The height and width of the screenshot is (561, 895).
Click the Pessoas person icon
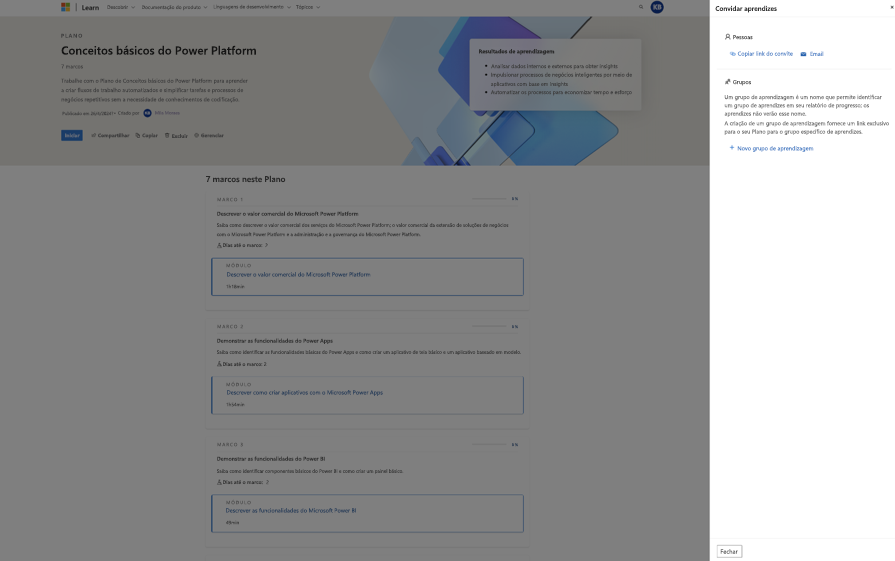pos(727,37)
